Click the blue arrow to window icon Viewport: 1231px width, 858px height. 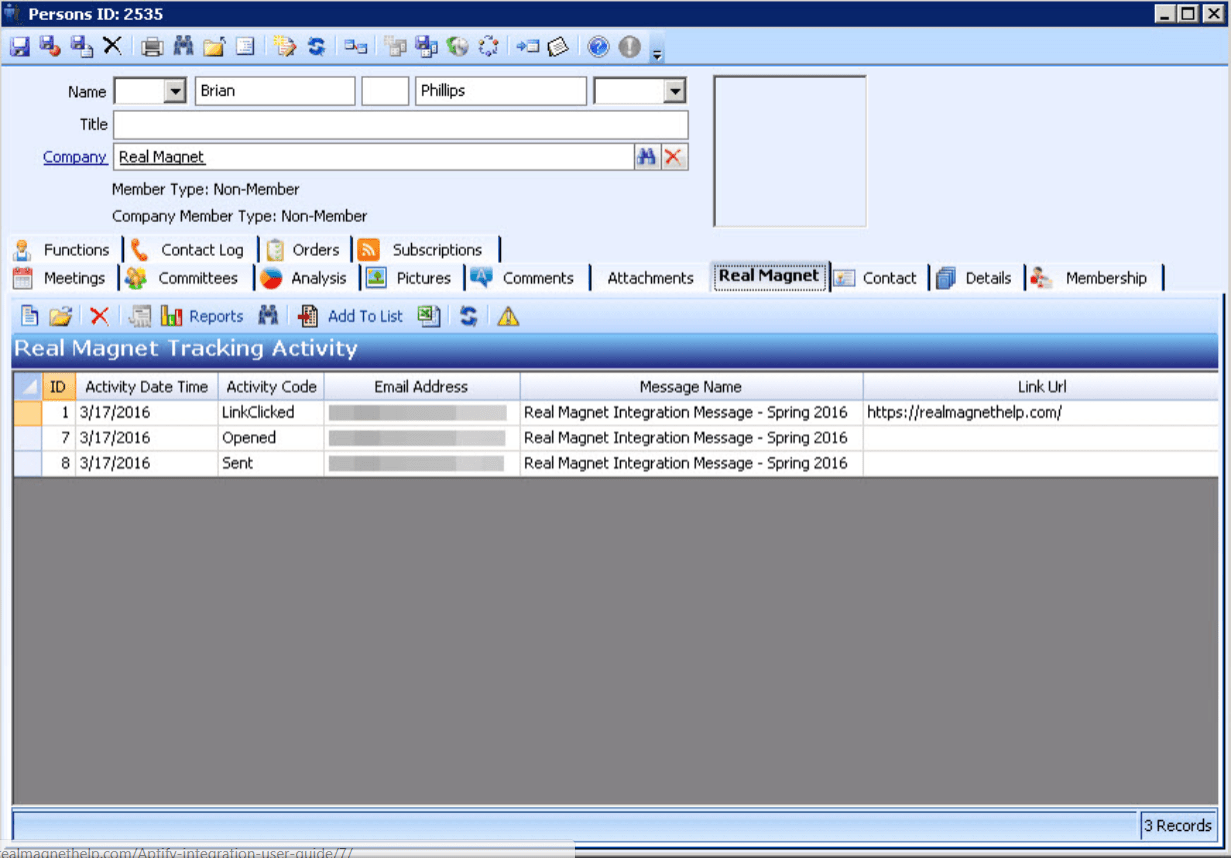coord(528,46)
